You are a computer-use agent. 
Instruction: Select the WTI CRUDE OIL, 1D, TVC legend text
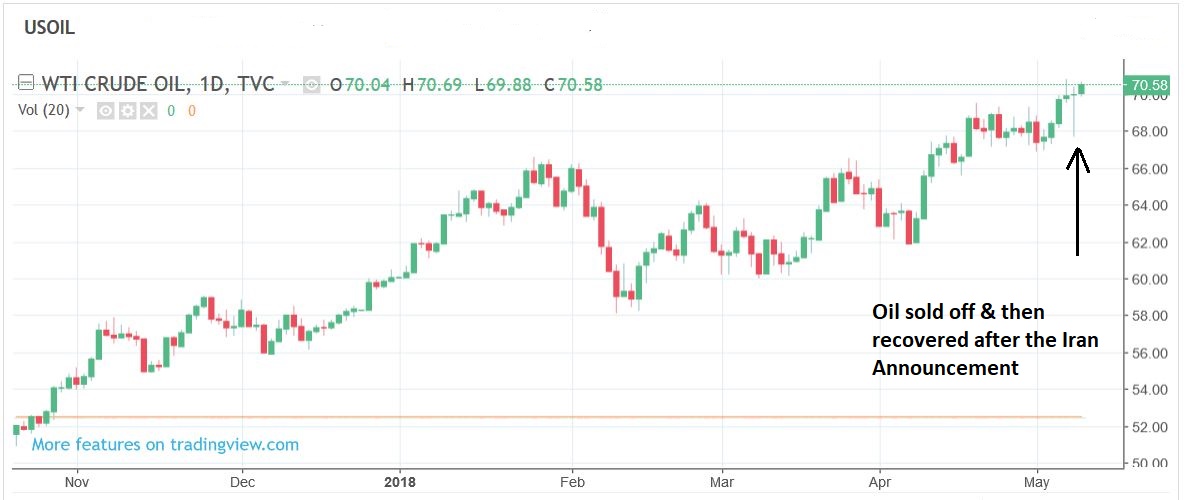(x=156, y=84)
